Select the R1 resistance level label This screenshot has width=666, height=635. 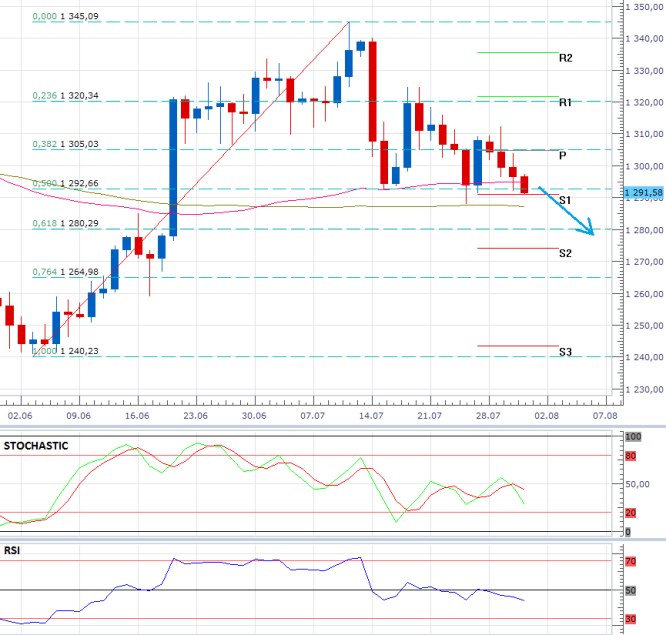pos(565,102)
